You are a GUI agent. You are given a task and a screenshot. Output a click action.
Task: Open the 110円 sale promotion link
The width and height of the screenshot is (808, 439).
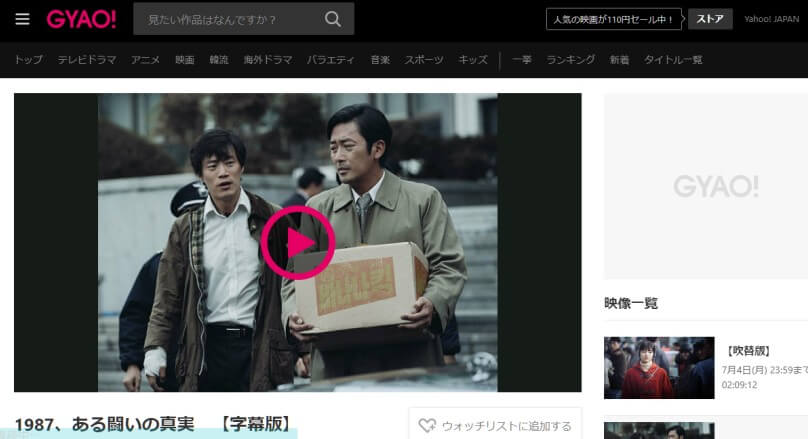[614, 20]
